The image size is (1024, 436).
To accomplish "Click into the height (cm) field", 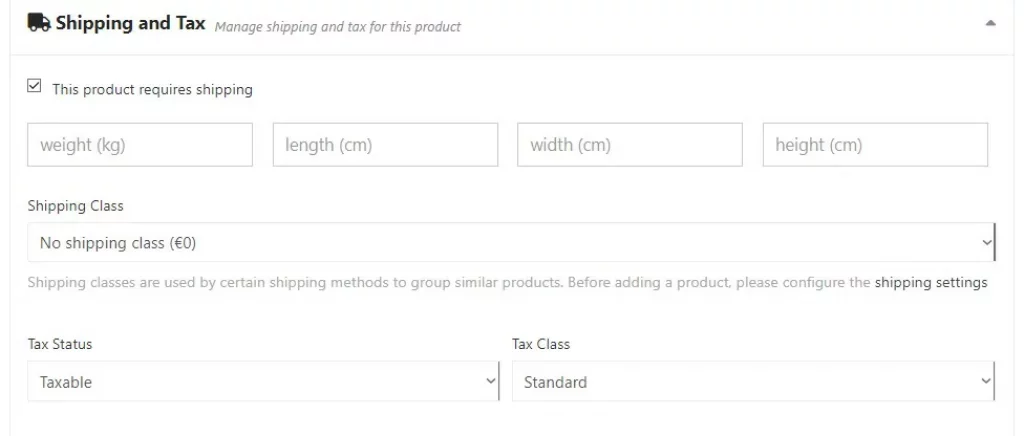I will click(875, 145).
